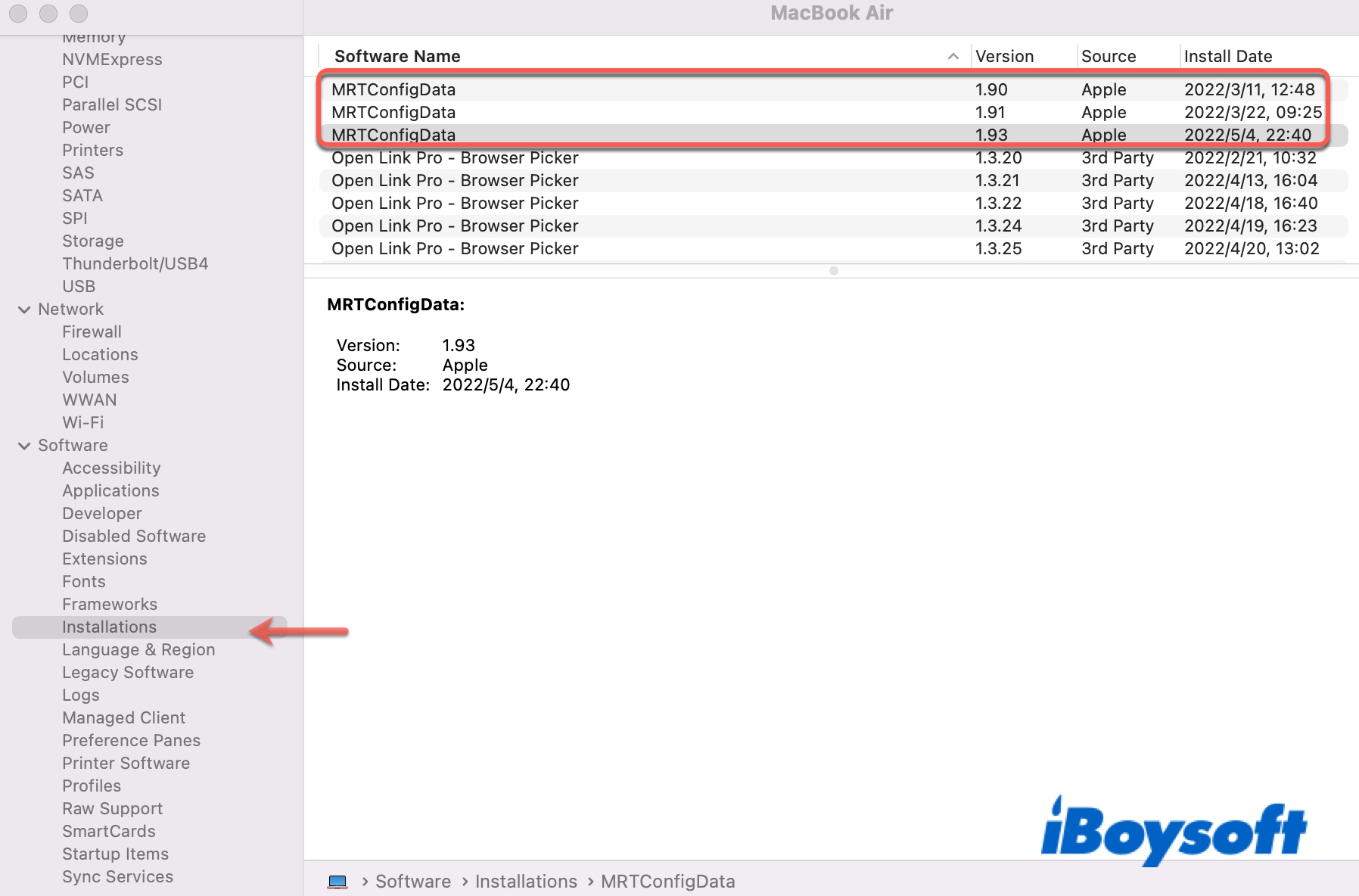
Task: Open Applications in the Software list
Action: [x=110, y=491]
